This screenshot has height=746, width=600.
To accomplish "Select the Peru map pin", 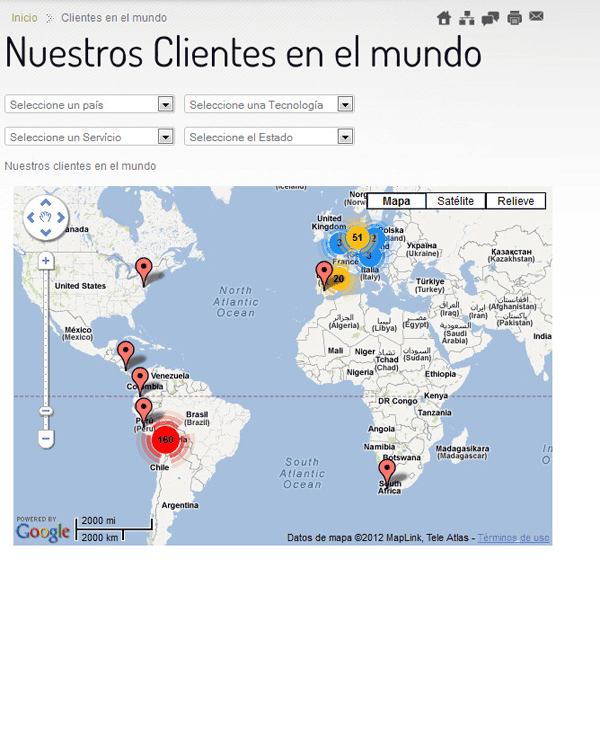I will coord(144,413).
